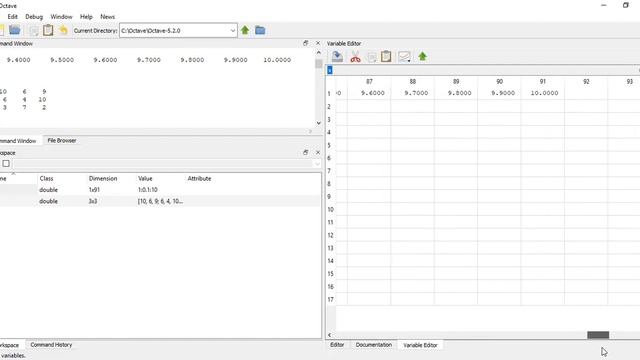Switch to the Command Window tab

coord(18,141)
